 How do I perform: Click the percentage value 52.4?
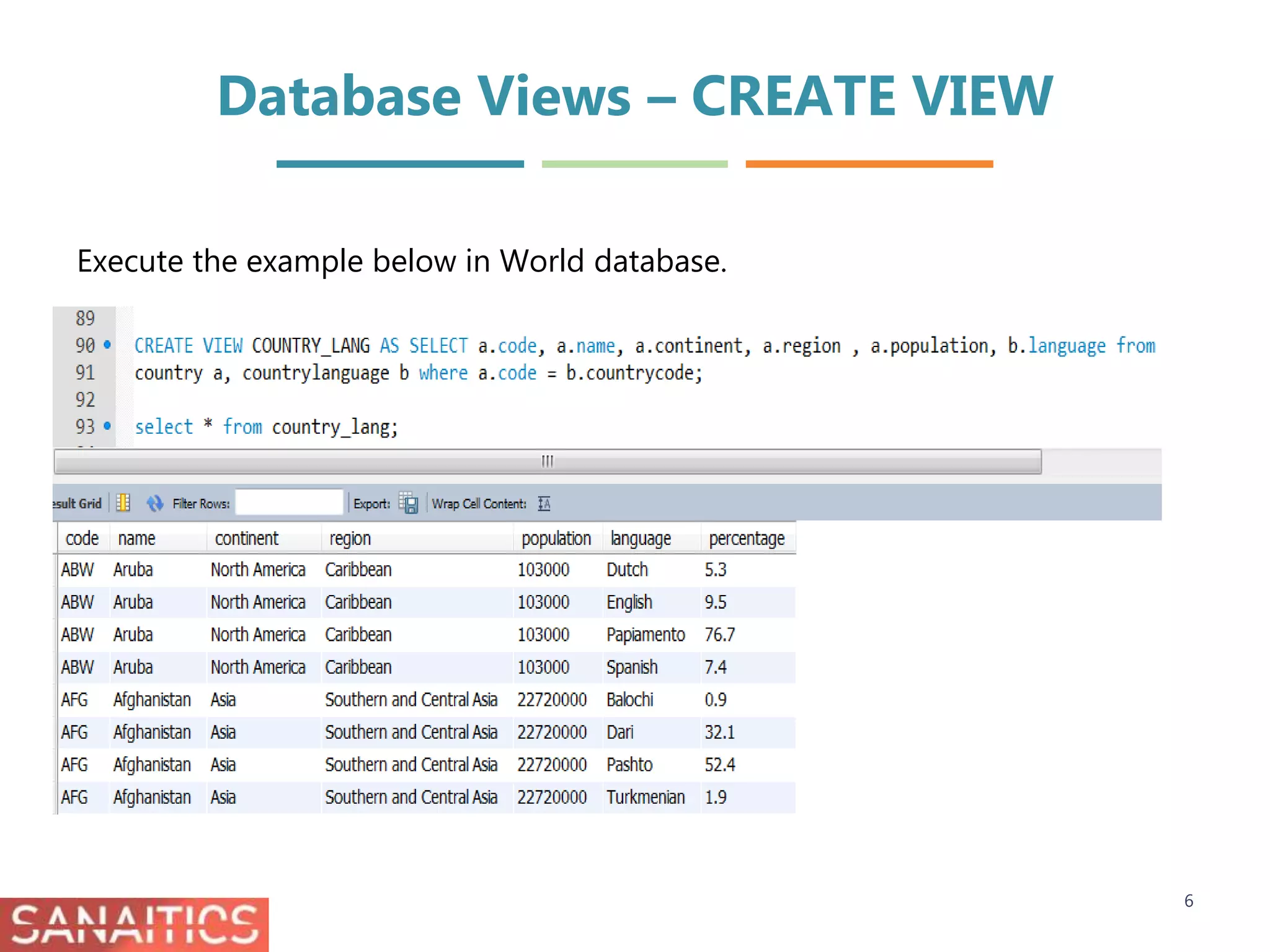719,764
